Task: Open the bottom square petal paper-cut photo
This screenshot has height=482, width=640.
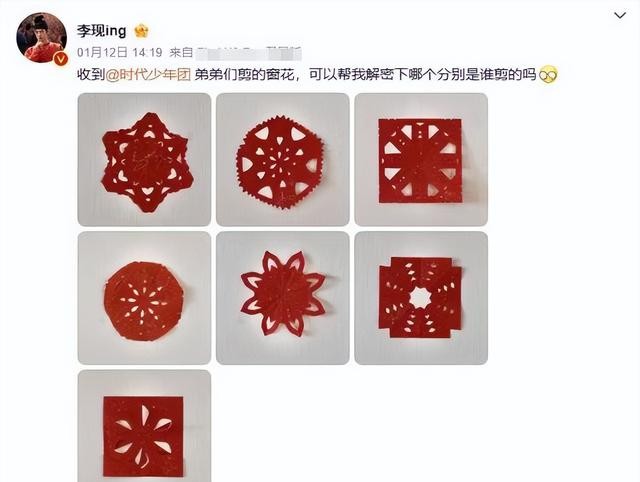Action: coord(144,426)
